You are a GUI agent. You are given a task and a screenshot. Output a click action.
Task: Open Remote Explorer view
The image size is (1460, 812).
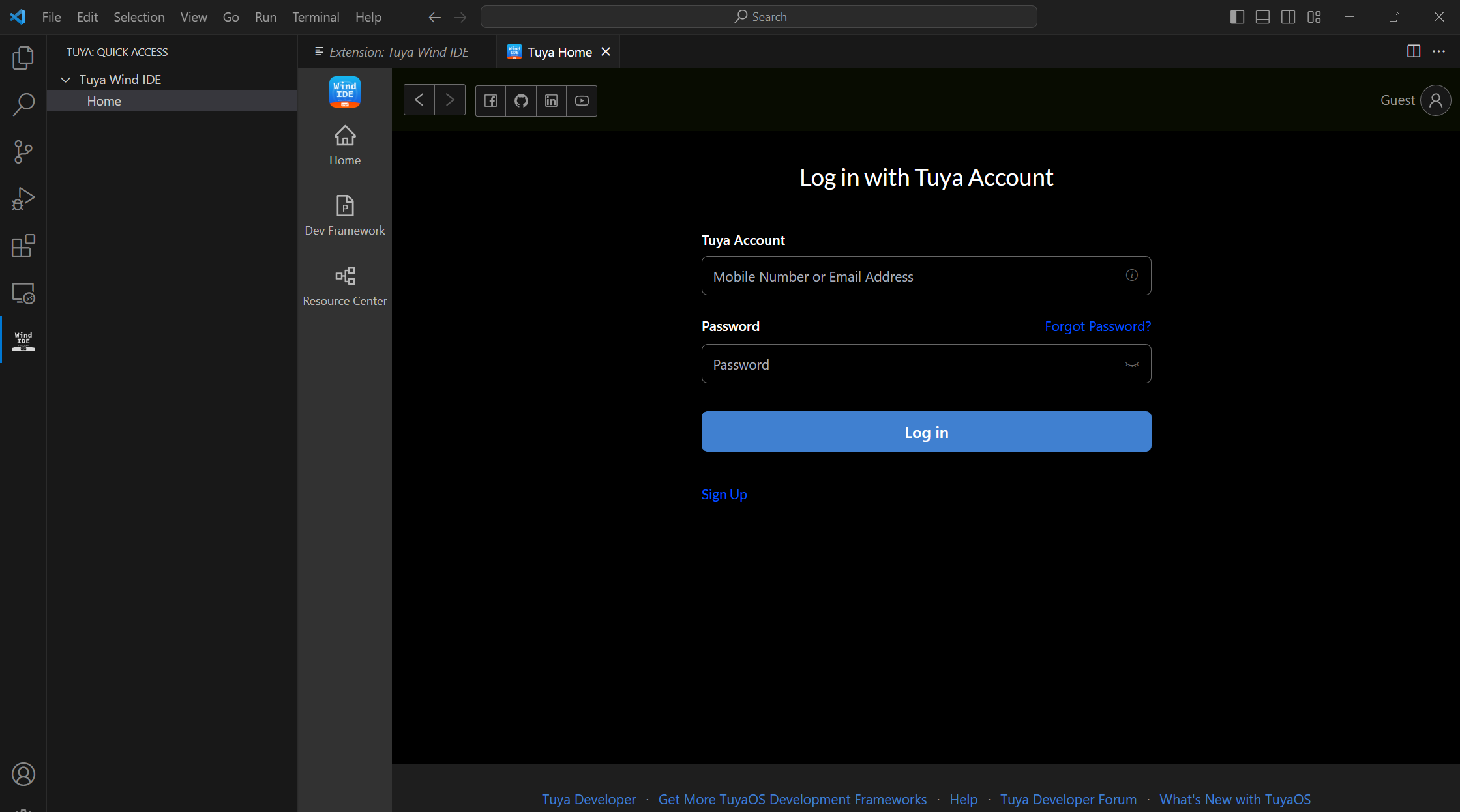click(23, 293)
